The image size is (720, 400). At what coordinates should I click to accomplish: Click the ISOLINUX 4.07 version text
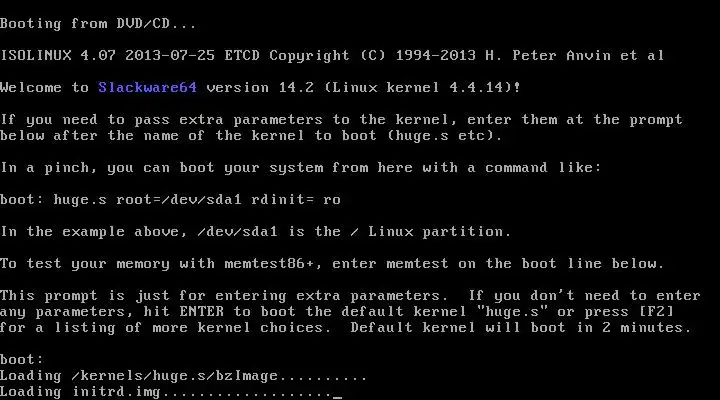(58, 55)
